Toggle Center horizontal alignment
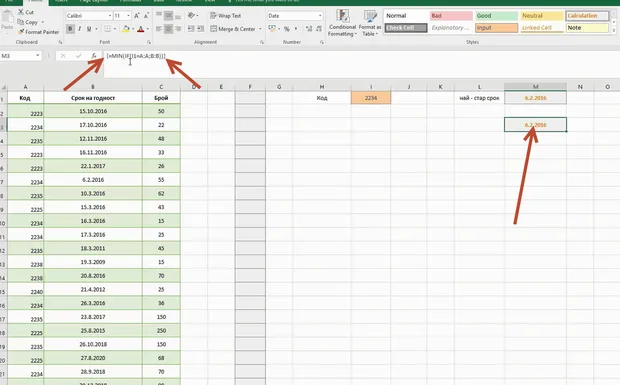Screen dimensions: 620x385 point(168,29)
